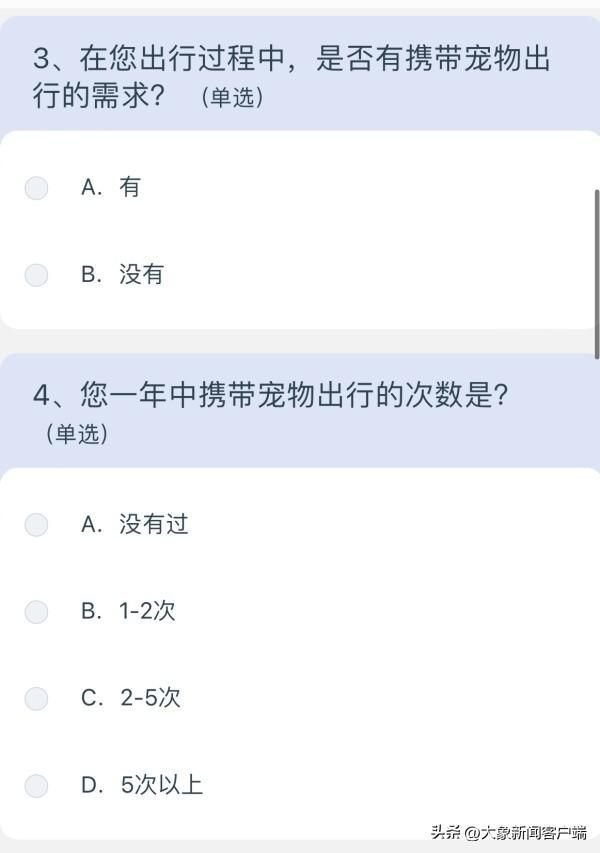600x853 pixels.
Task: Select radio button for option B. 没有
Action: click(x=36, y=275)
